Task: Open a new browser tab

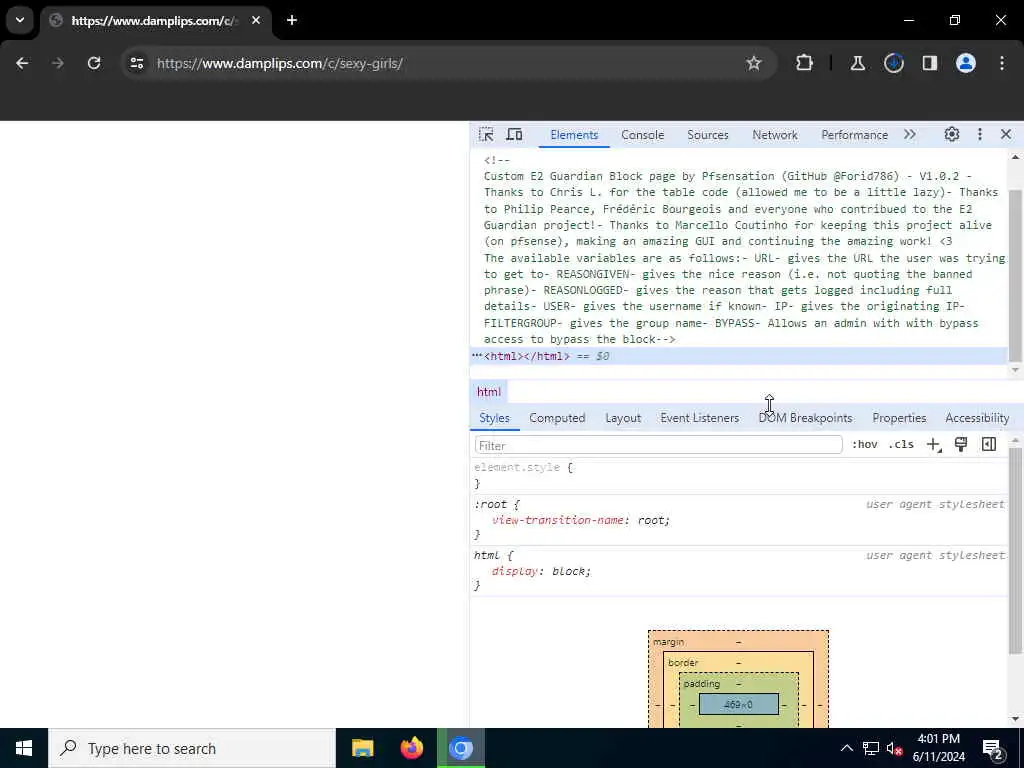Action: (292, 20)
